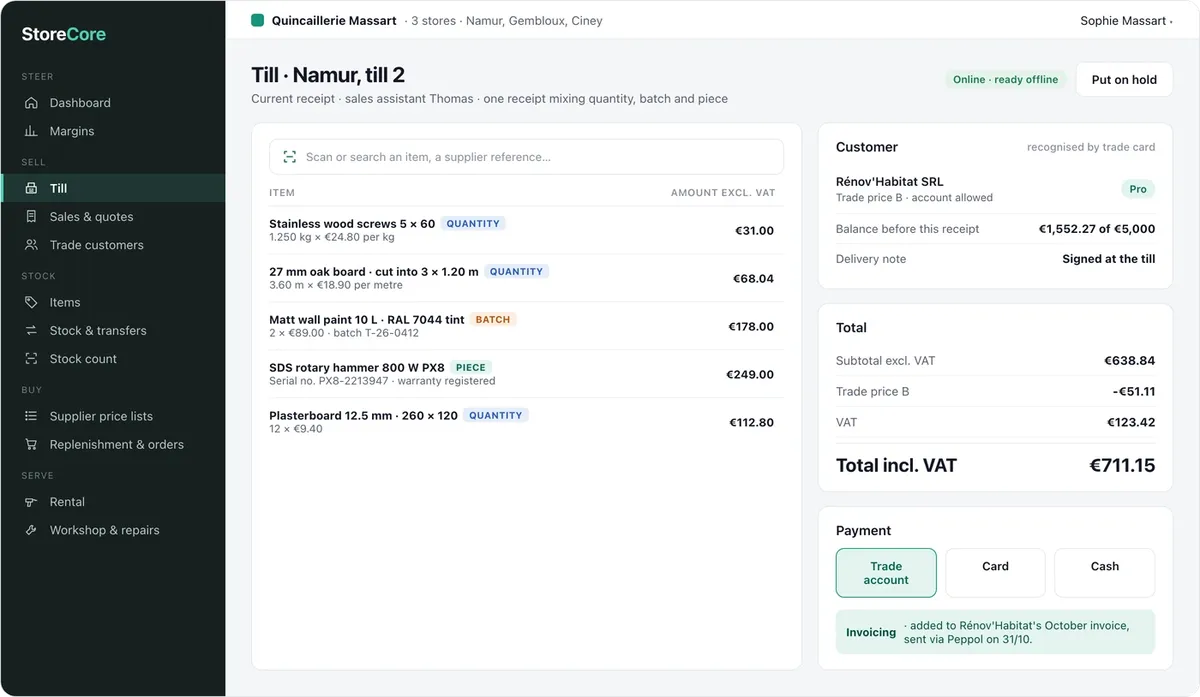Image resolution: width=1200 pixels, height=697 pixels.
Task: Select Card payment method
Action: [995, 573]
